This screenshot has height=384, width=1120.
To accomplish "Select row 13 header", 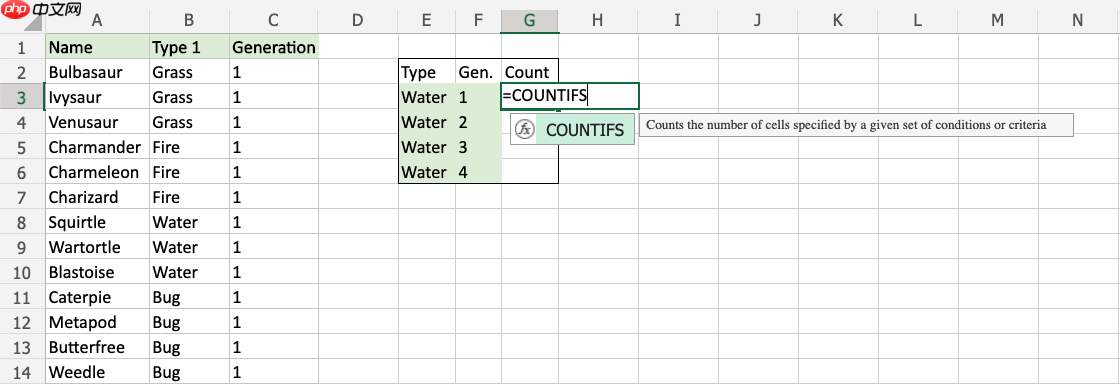I will tap(22, 347).
